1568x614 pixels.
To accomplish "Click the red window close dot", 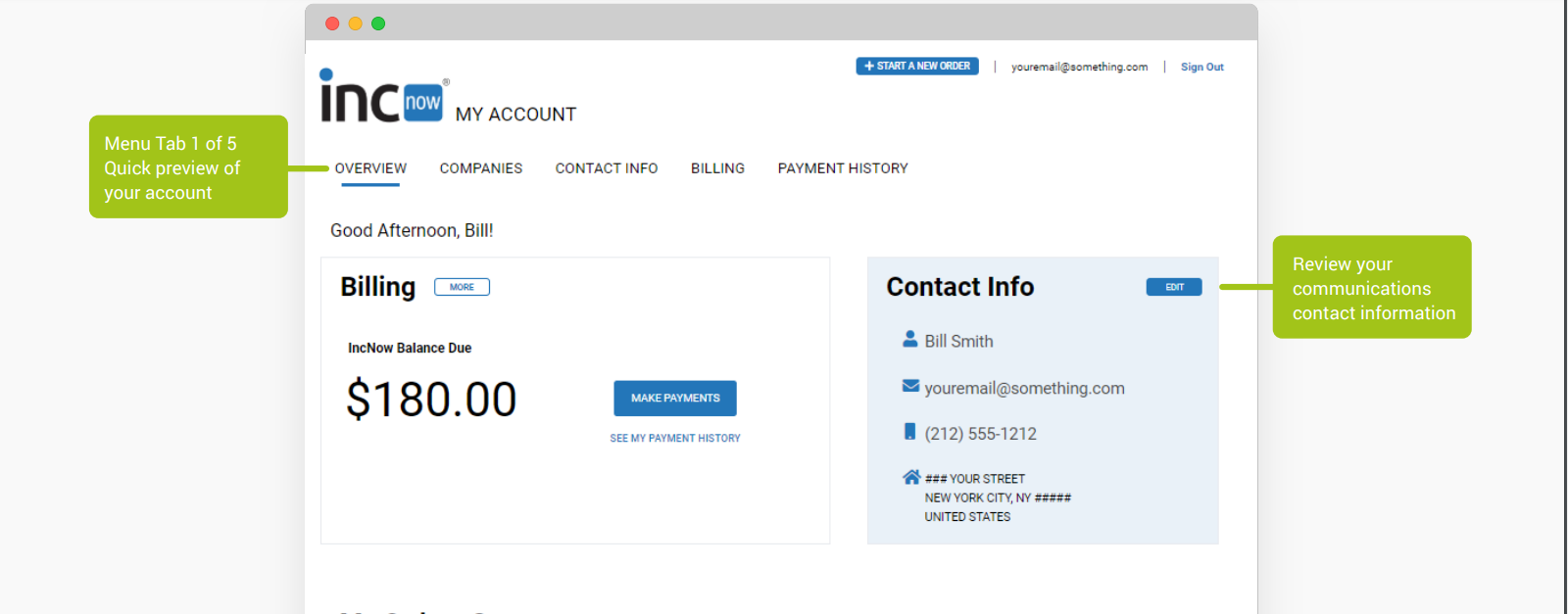I will pos(332,24).
